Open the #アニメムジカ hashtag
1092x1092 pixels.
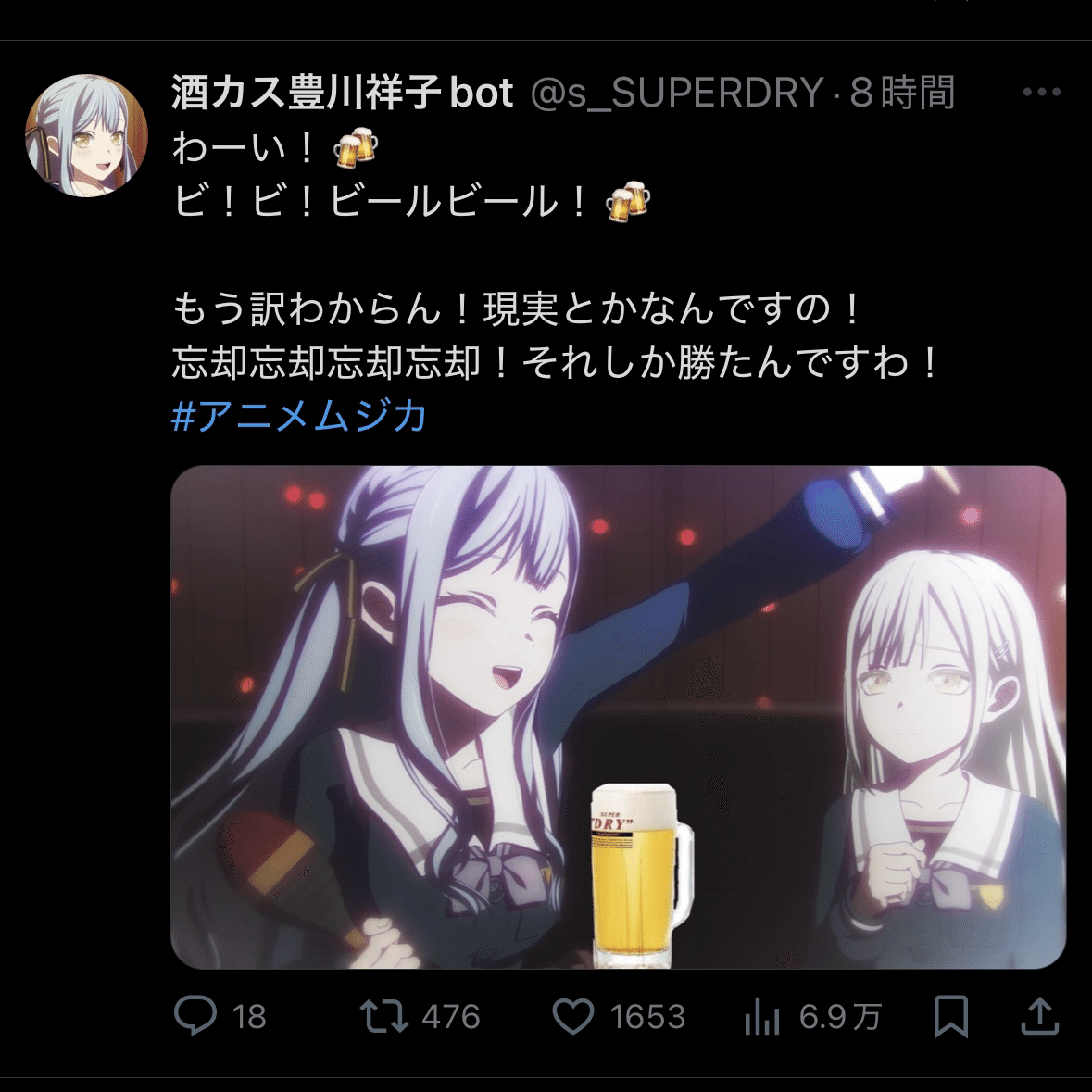(299, 417)
